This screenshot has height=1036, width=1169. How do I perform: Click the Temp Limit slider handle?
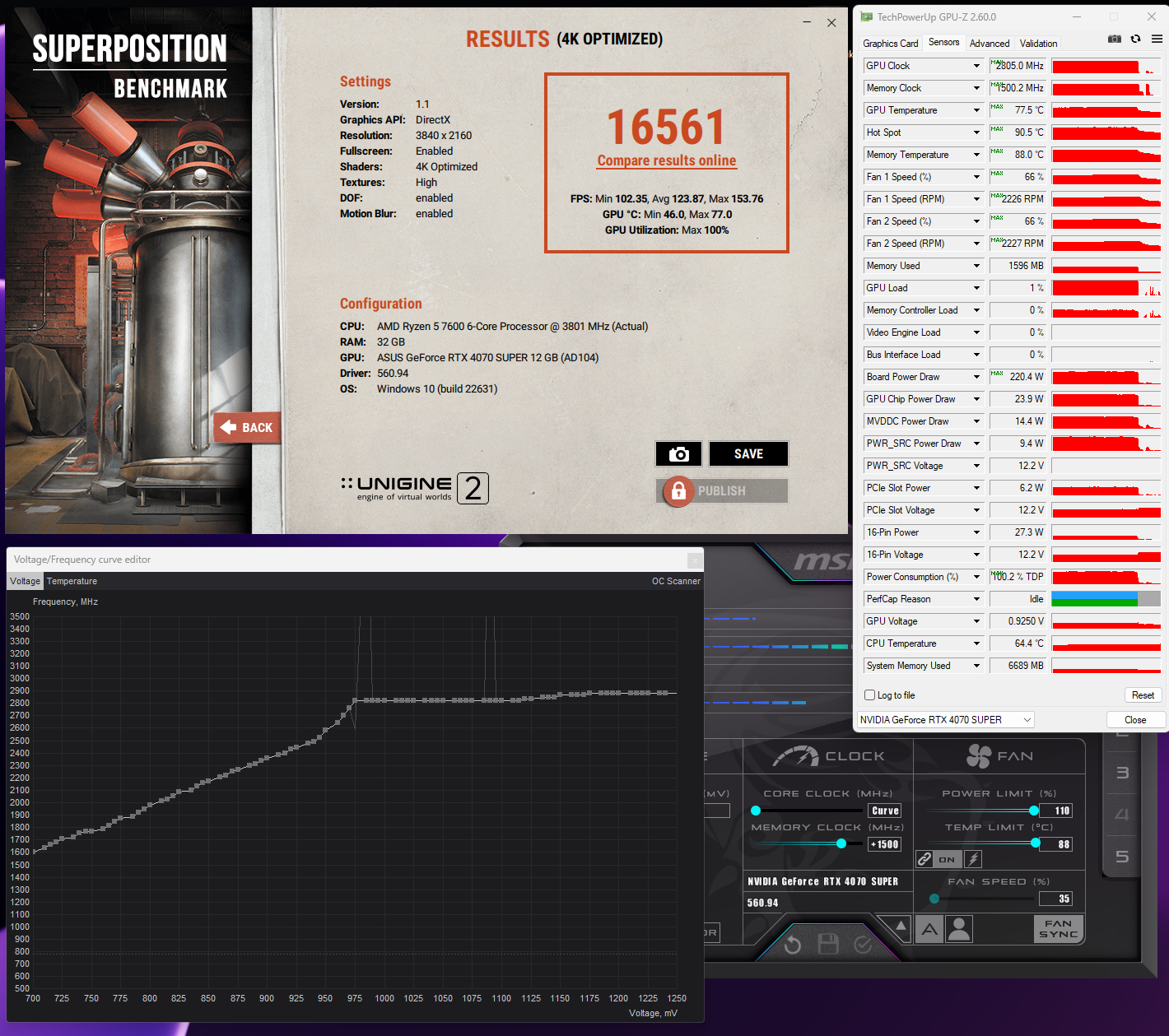(x=1036, y=843)
